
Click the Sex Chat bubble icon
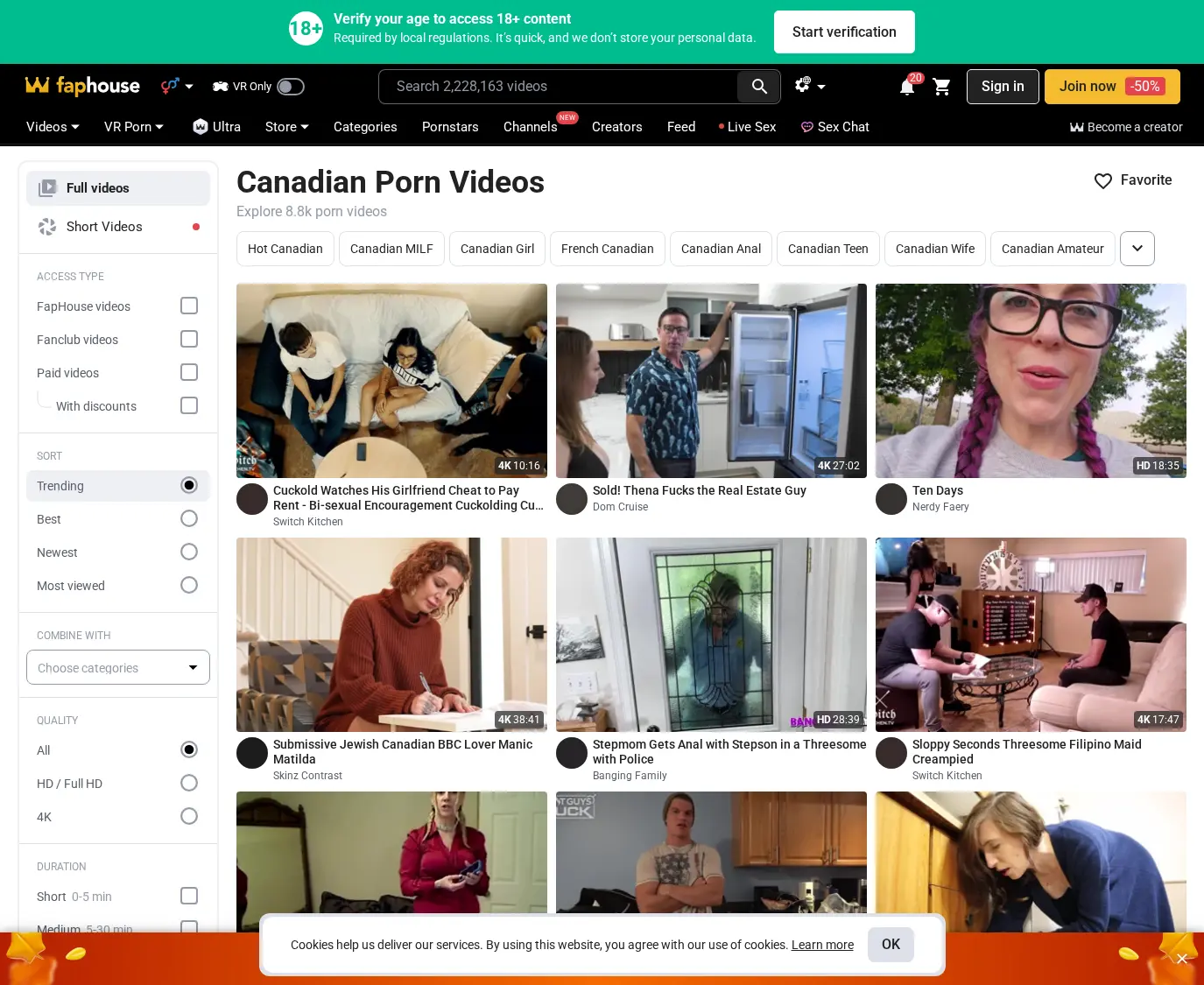point(807,127)
